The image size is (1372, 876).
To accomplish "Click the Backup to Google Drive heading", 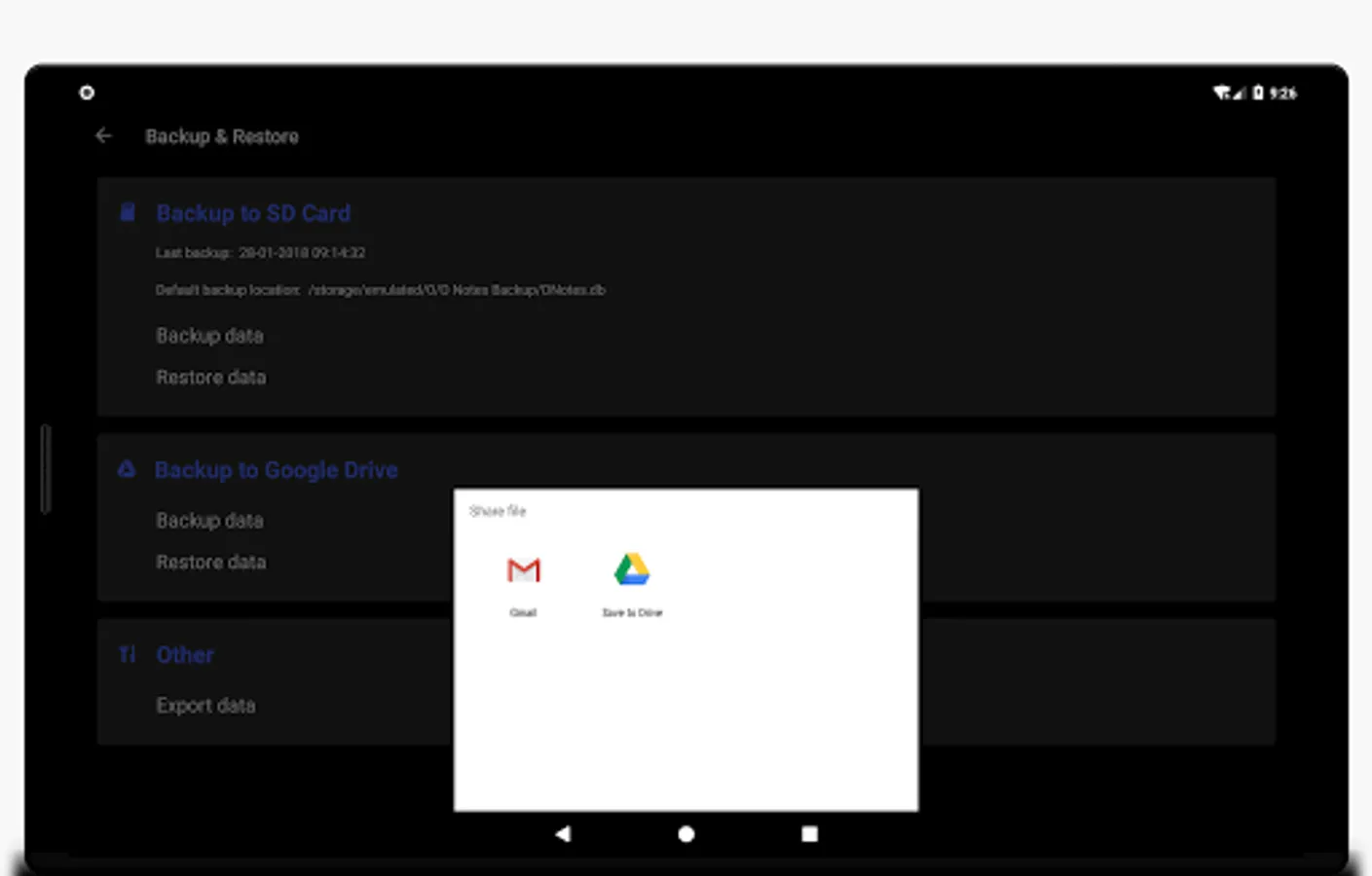I will 277,470.
